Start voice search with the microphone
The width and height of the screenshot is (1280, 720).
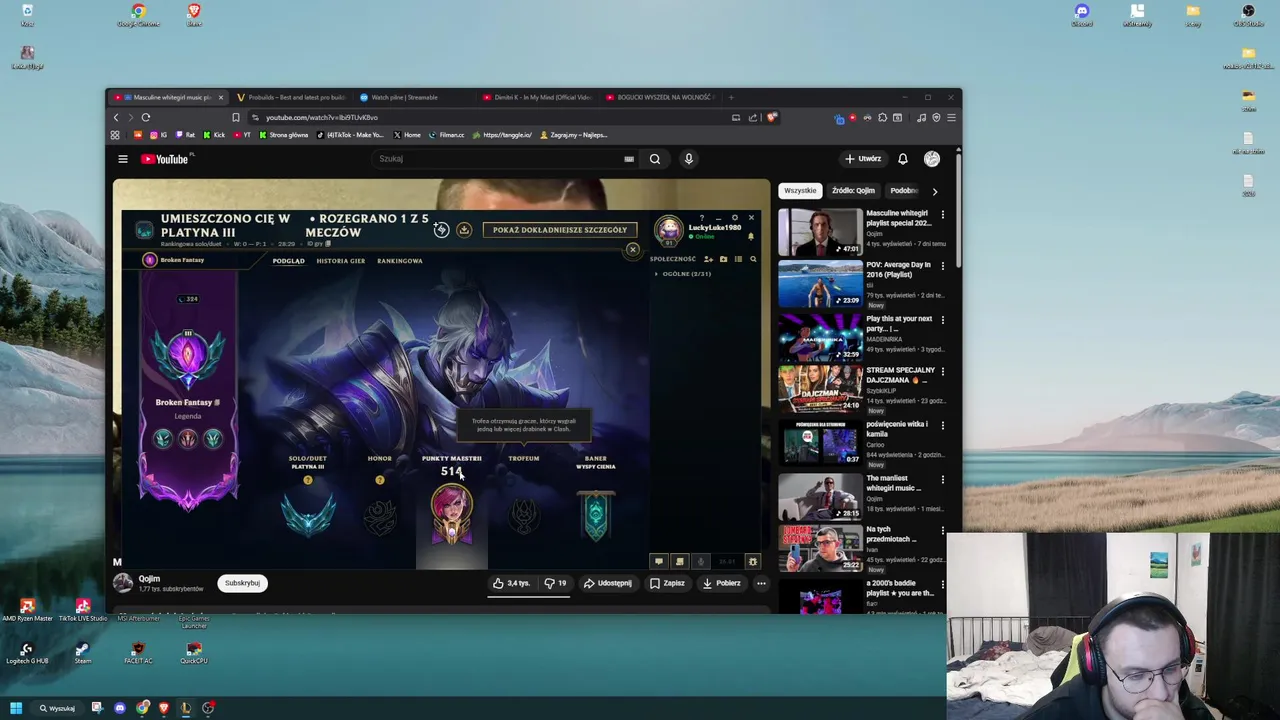coord(688,159)
